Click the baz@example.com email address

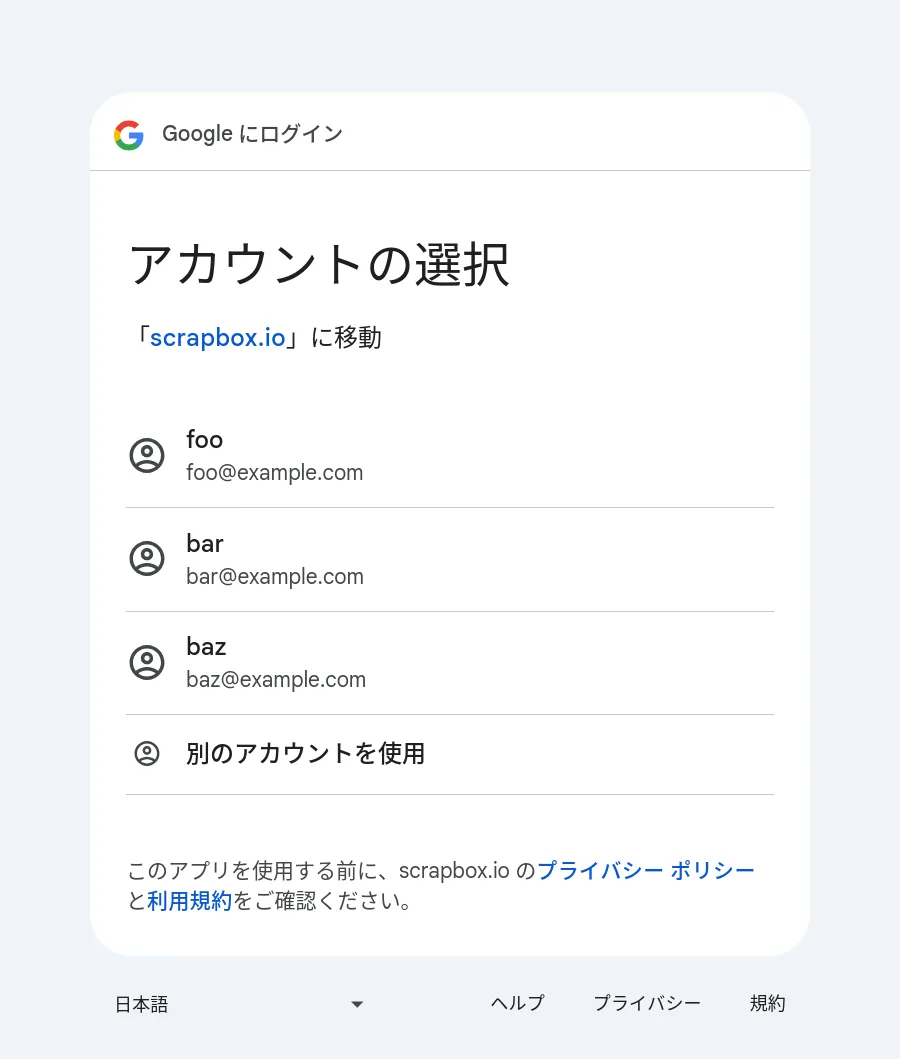point(275,680)
